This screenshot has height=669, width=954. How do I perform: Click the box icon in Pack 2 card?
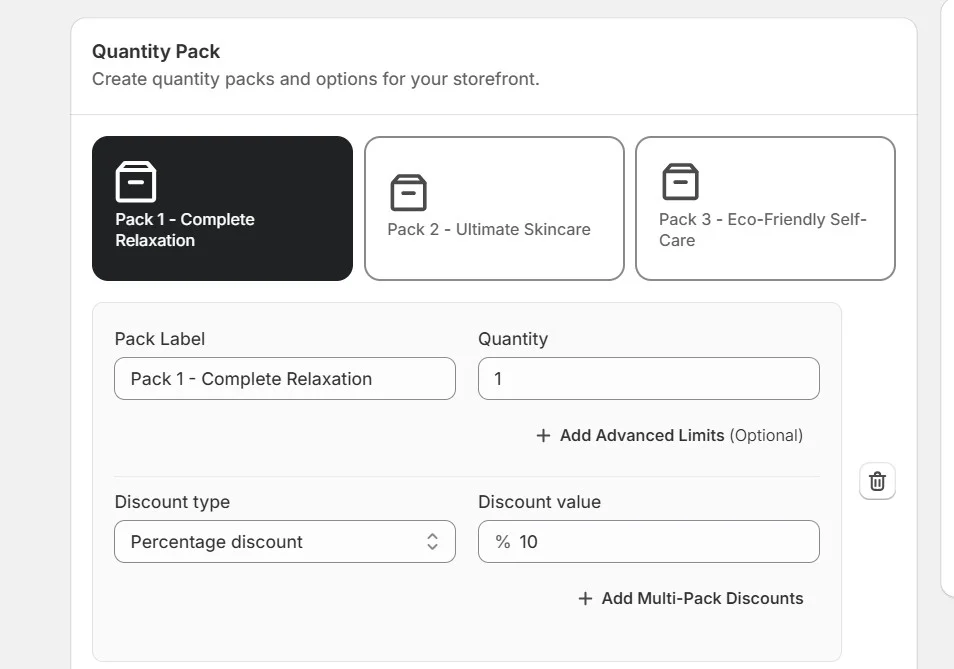tap(408, 192)
